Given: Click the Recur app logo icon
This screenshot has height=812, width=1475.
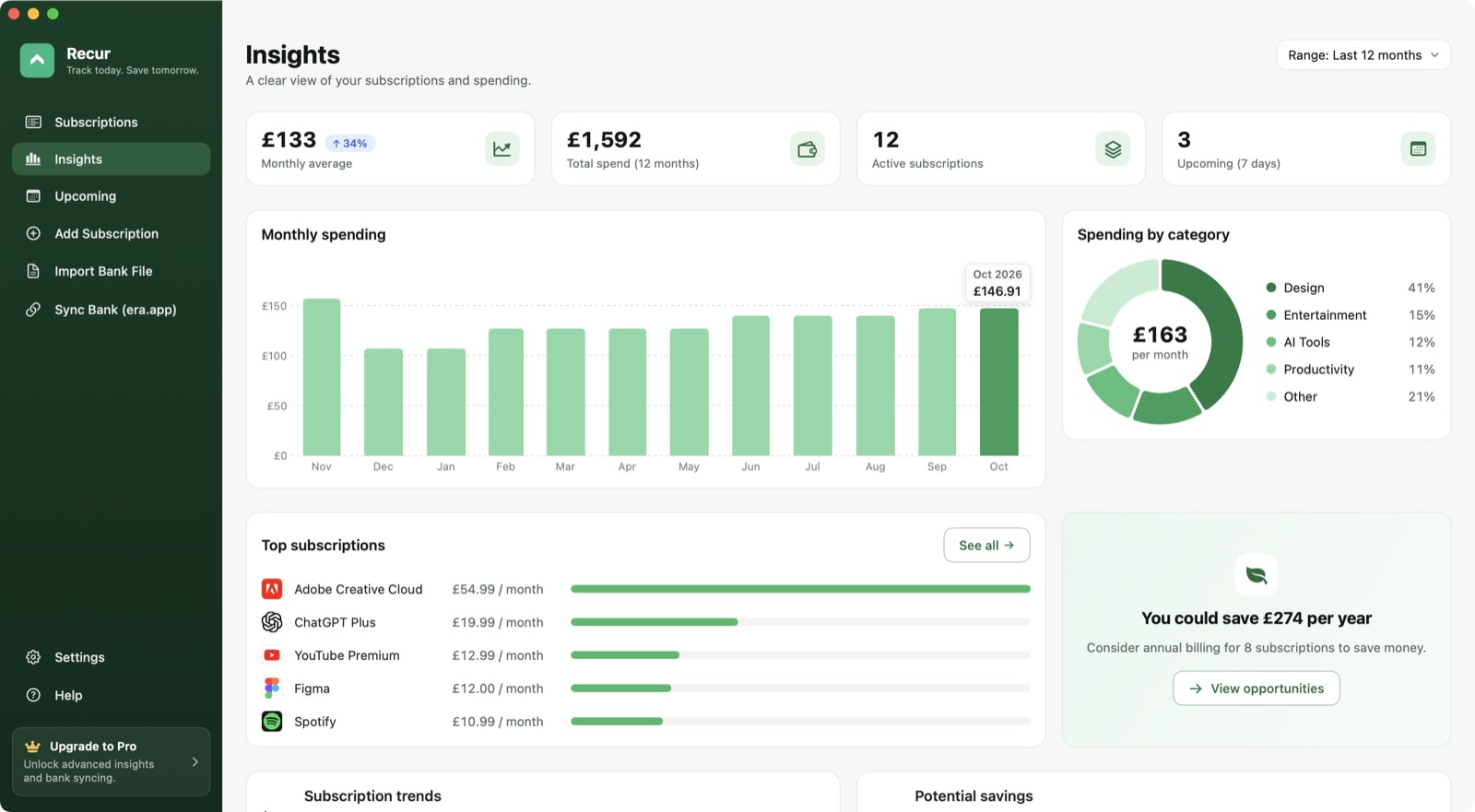Looking at the screenshot, I should [37, 61].
